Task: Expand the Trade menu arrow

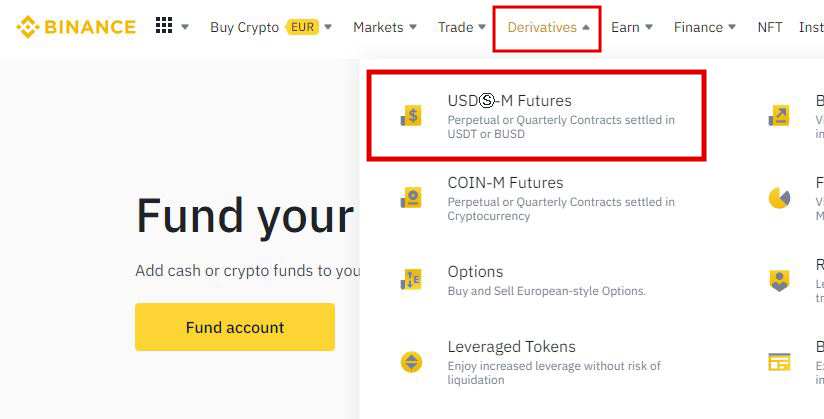Action: 482,27
